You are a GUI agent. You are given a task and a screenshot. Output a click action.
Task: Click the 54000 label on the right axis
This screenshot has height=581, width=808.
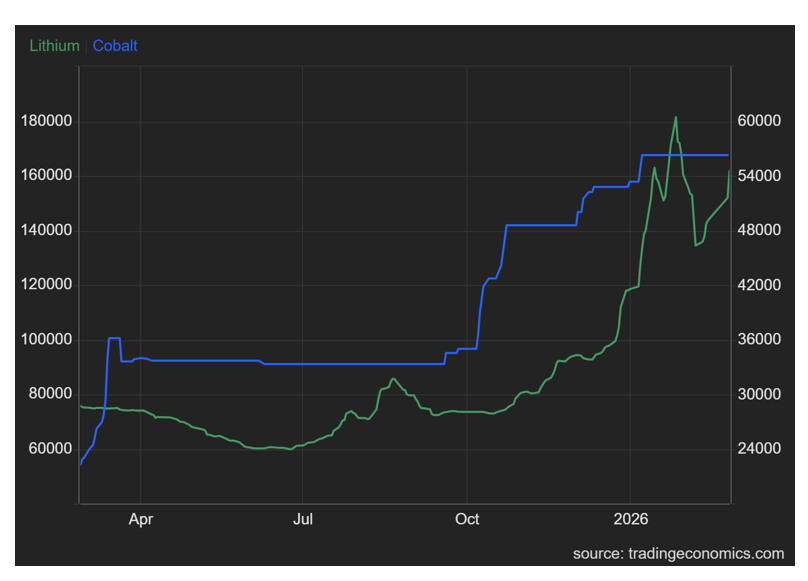point(758,176)
